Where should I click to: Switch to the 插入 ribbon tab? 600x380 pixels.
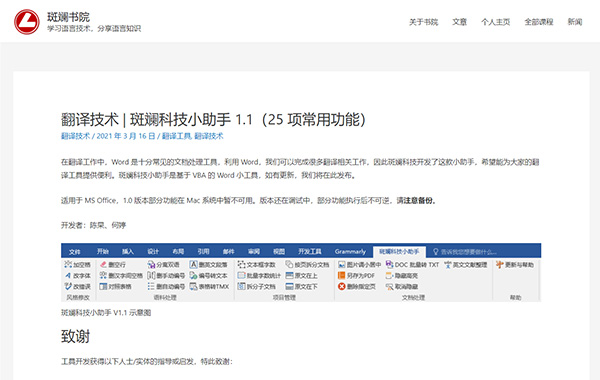click(x=128, y=251)
